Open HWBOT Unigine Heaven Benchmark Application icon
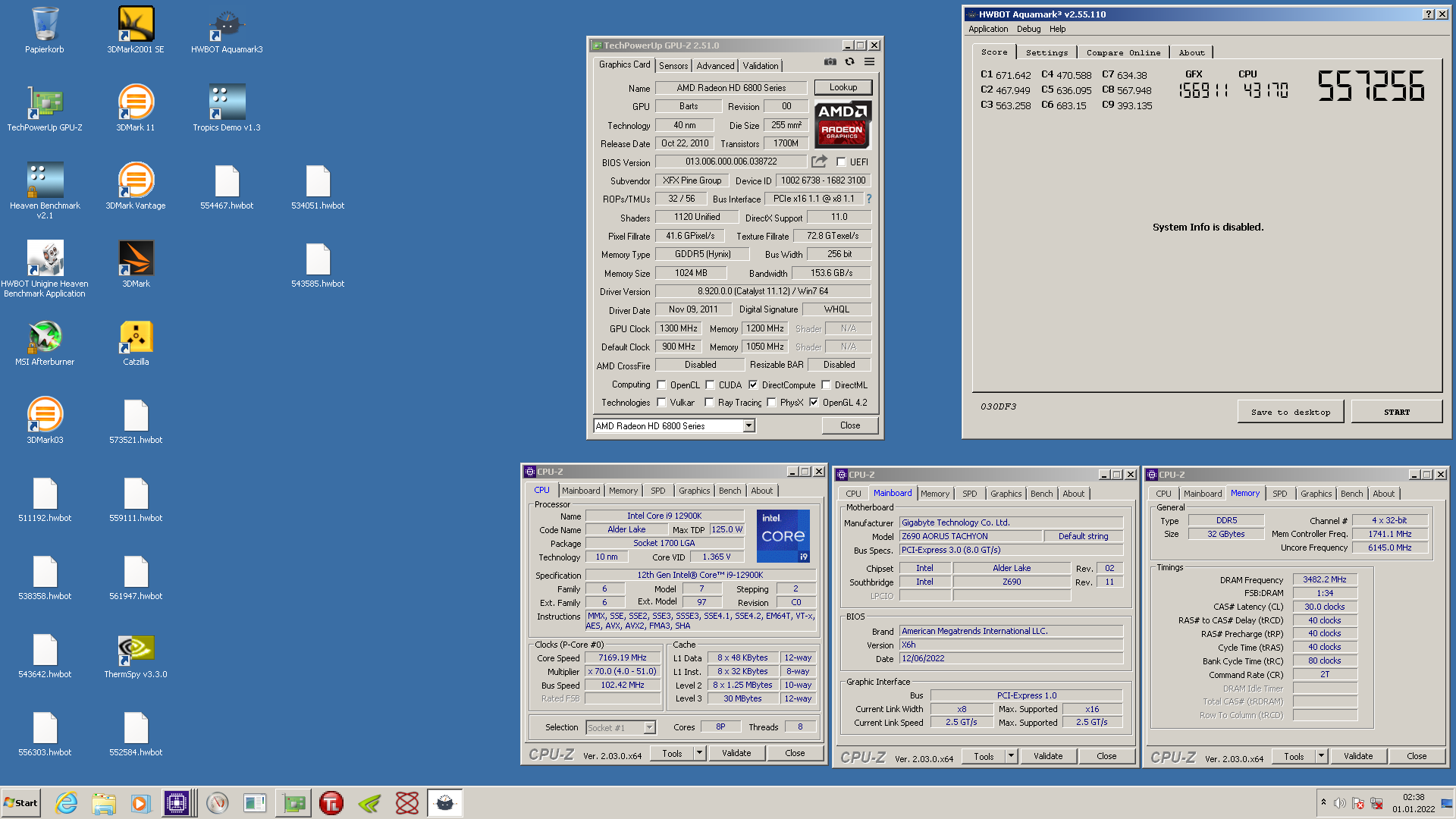This screenshot has width=1456, height=819. 45,269
